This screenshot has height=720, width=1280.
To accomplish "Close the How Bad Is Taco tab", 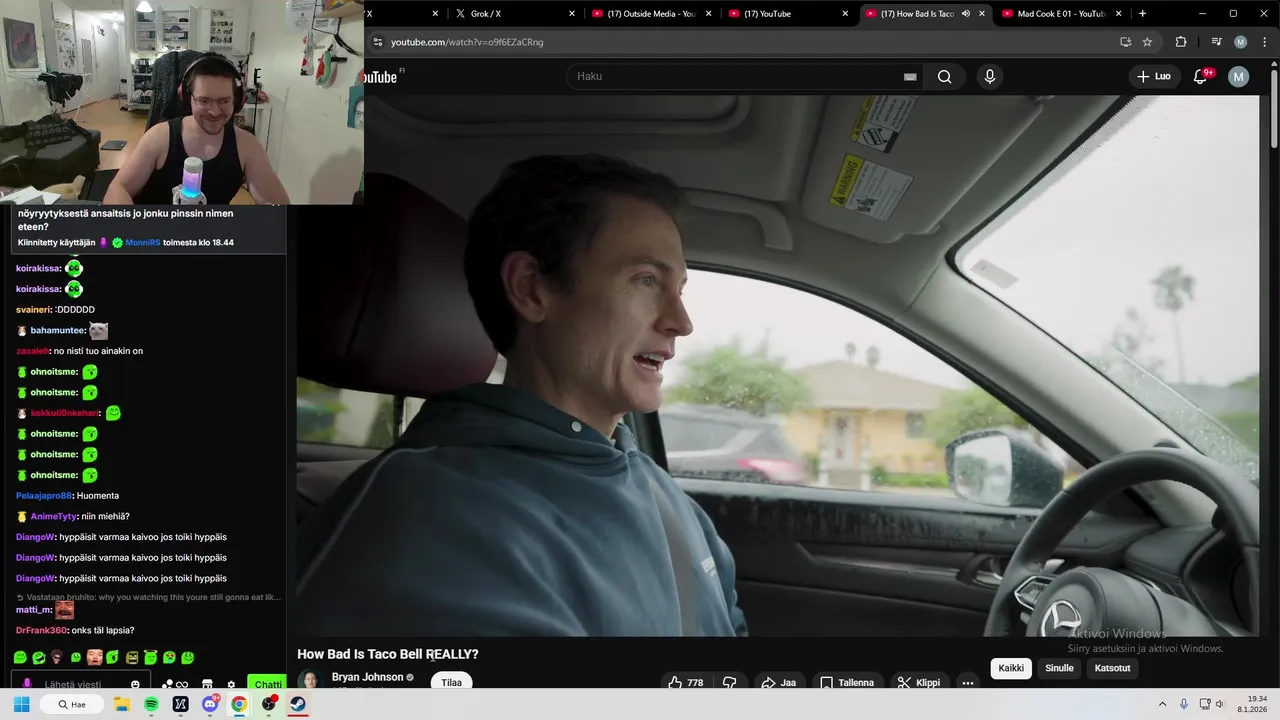I will pos(982,14).
